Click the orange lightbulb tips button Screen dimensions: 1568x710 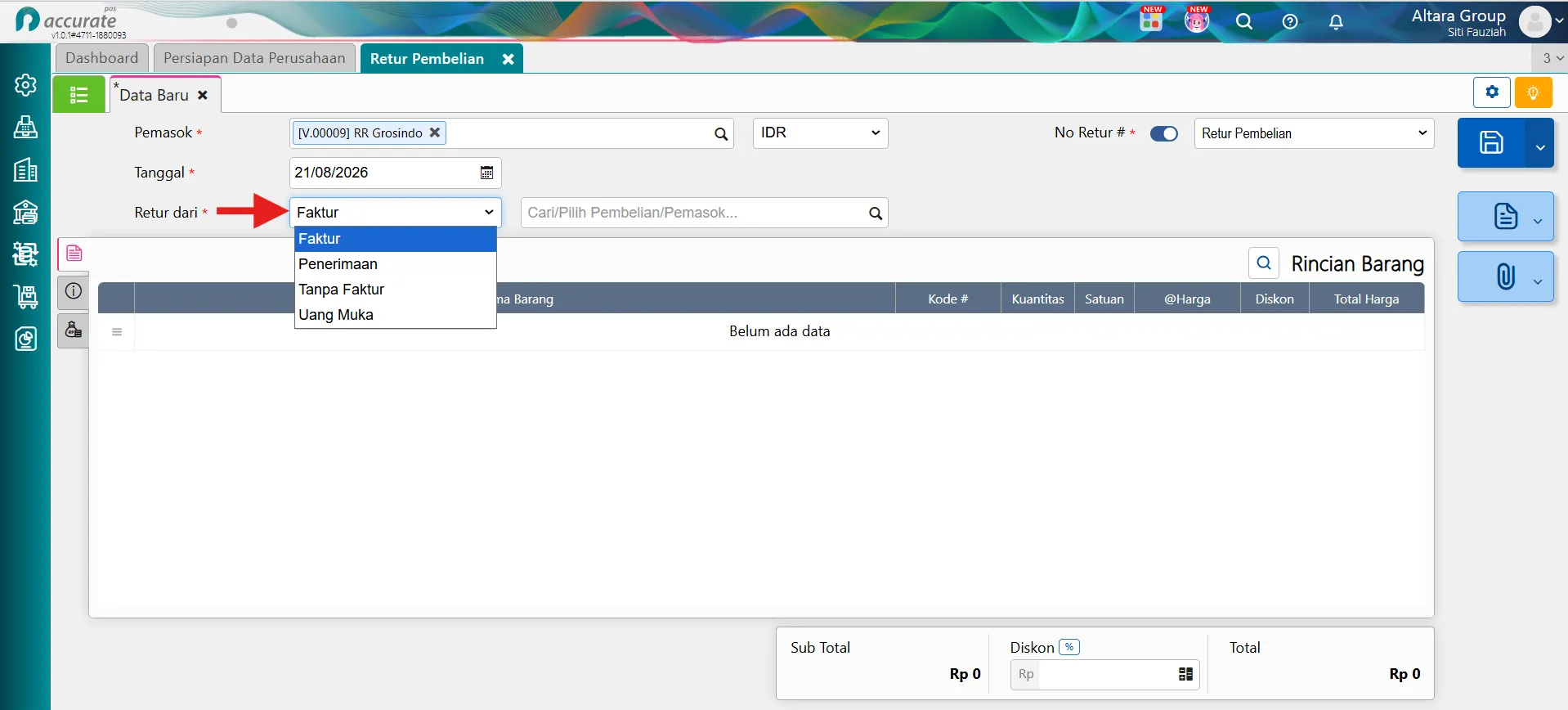coord(1534,92)
